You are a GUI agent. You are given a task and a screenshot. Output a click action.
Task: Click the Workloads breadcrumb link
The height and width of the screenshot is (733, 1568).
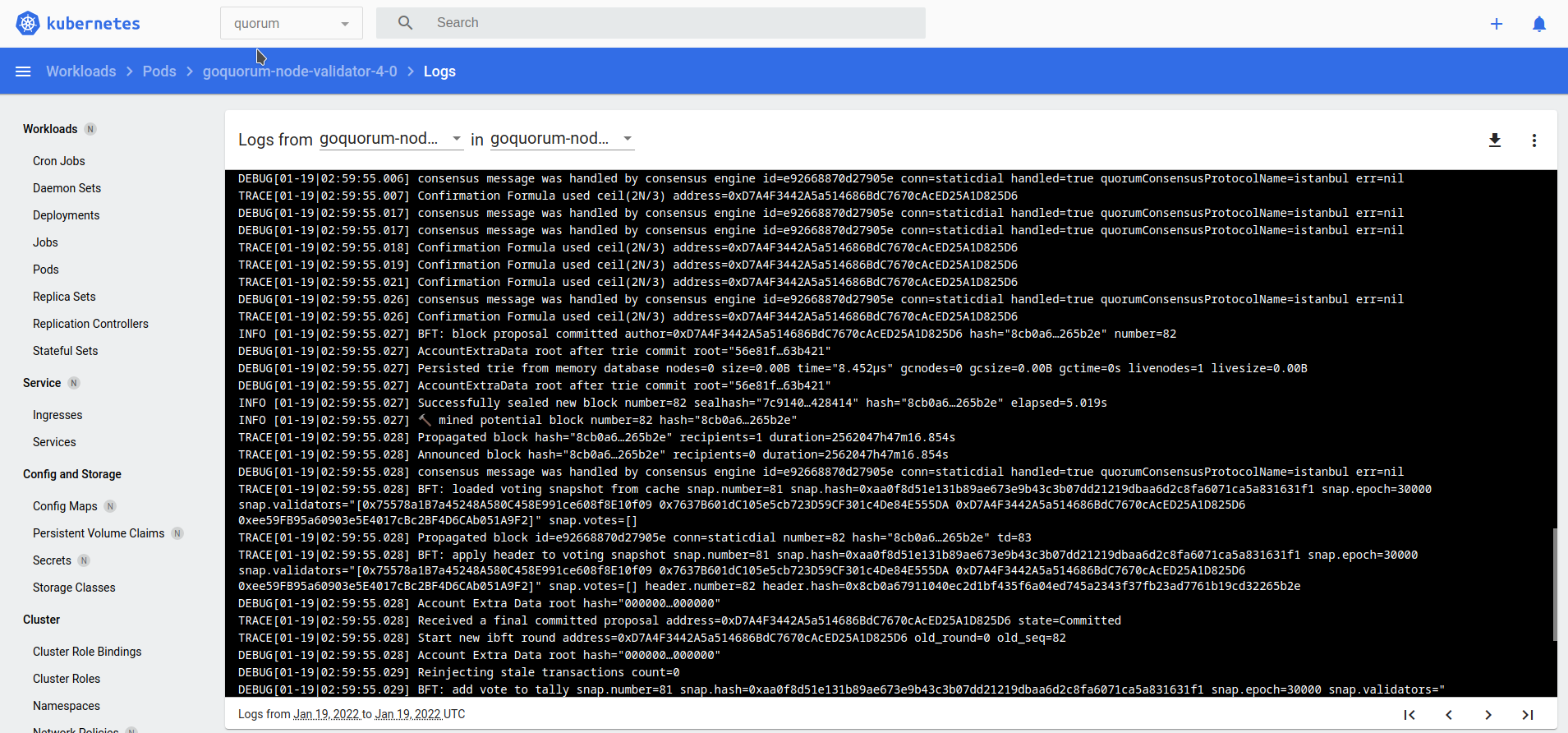coord(80,71)
